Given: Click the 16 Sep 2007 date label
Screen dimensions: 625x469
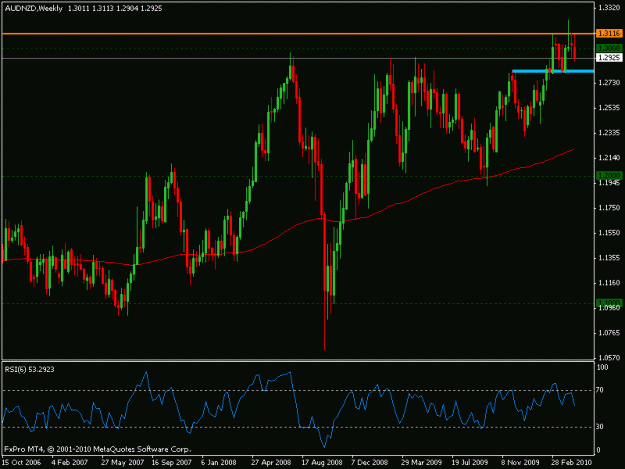Looking at the screenshot, I should tap(172, 463).
